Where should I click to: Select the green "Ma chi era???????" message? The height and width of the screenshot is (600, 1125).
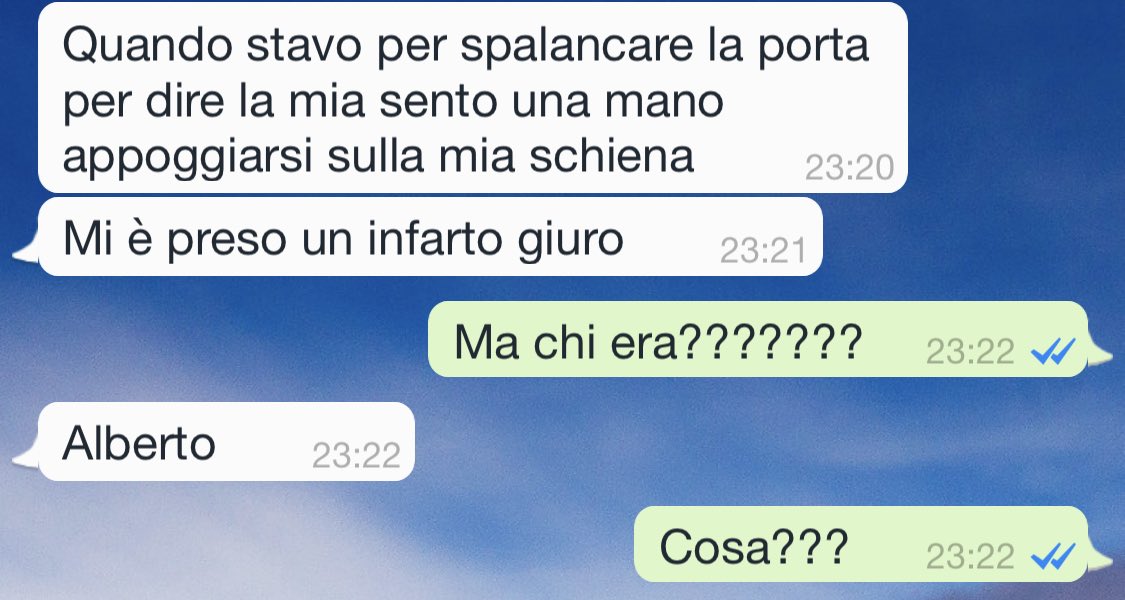tap(758, 339)
